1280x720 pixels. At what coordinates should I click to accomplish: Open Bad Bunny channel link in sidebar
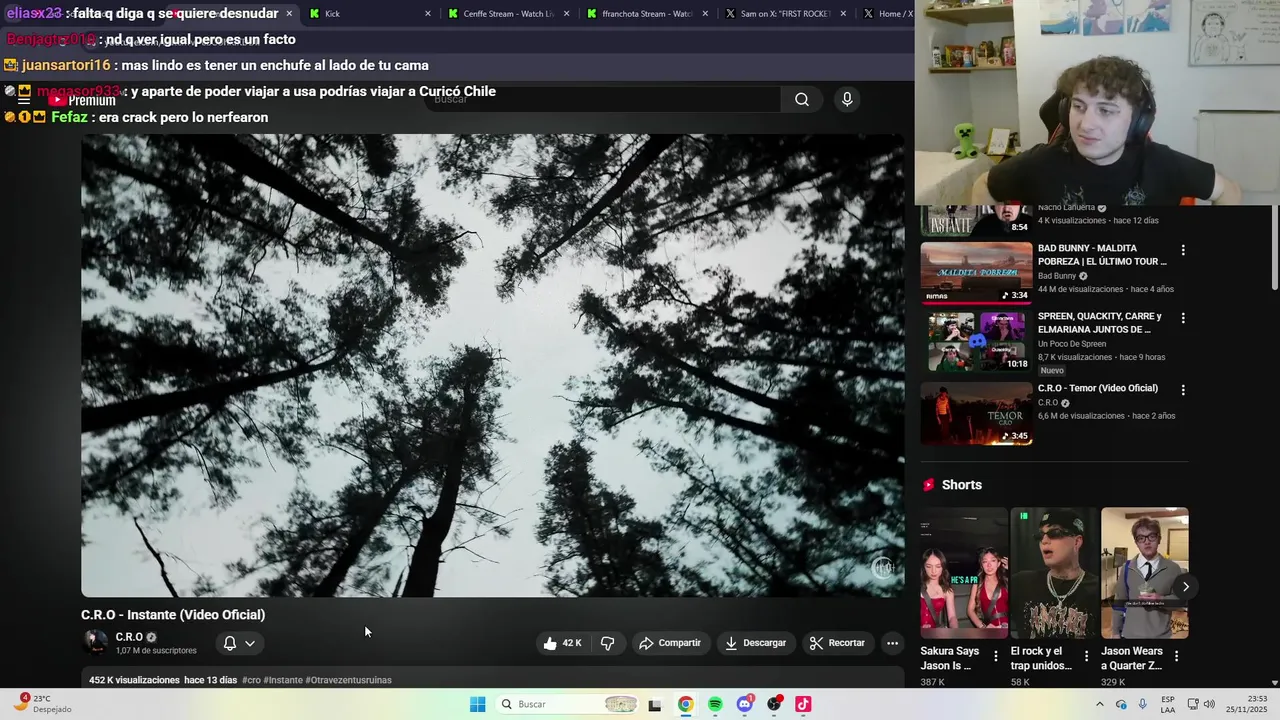[x=1057, y=276]
